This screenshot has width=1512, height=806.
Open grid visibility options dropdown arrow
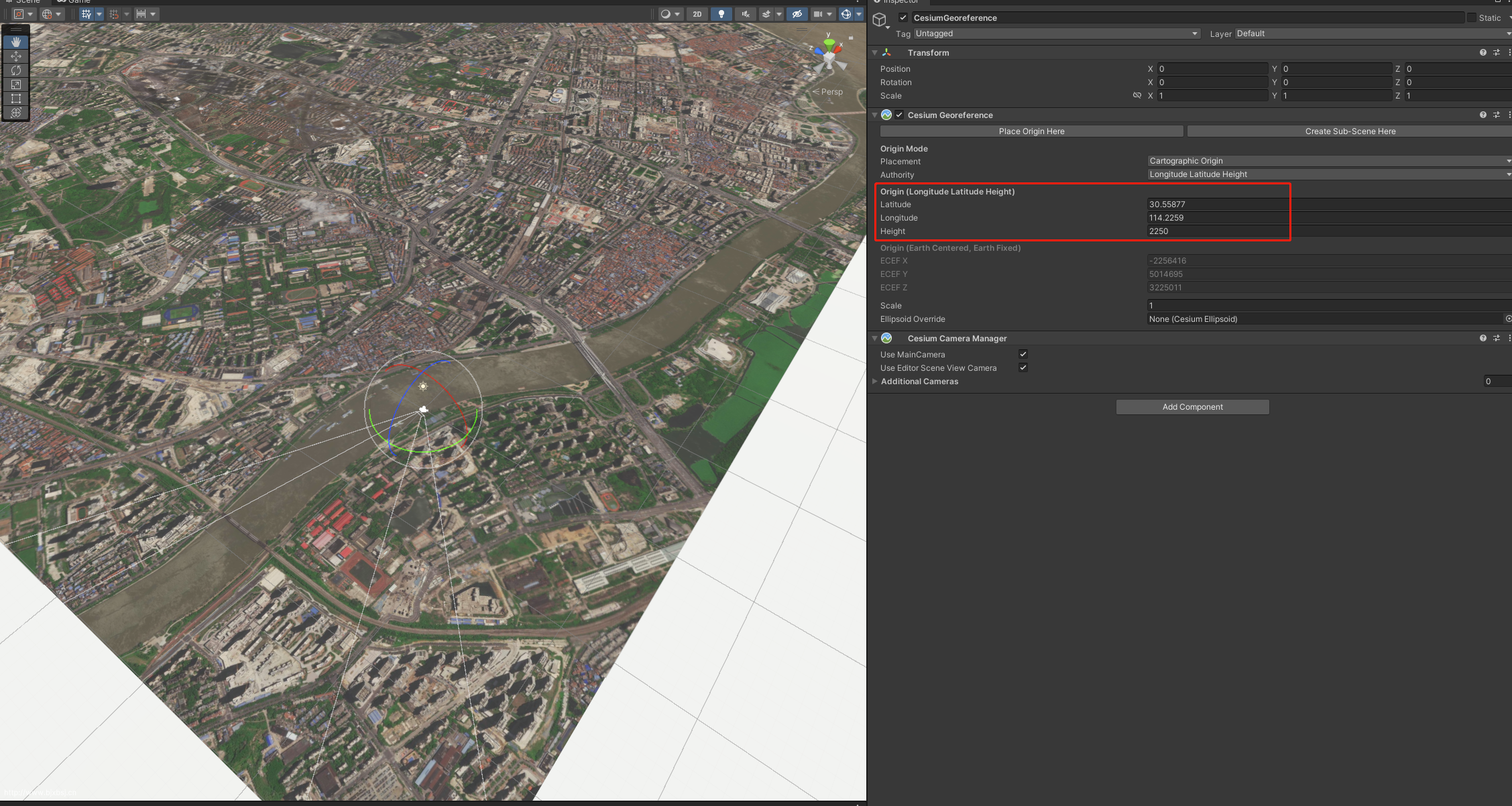click(x=99, y=14)
